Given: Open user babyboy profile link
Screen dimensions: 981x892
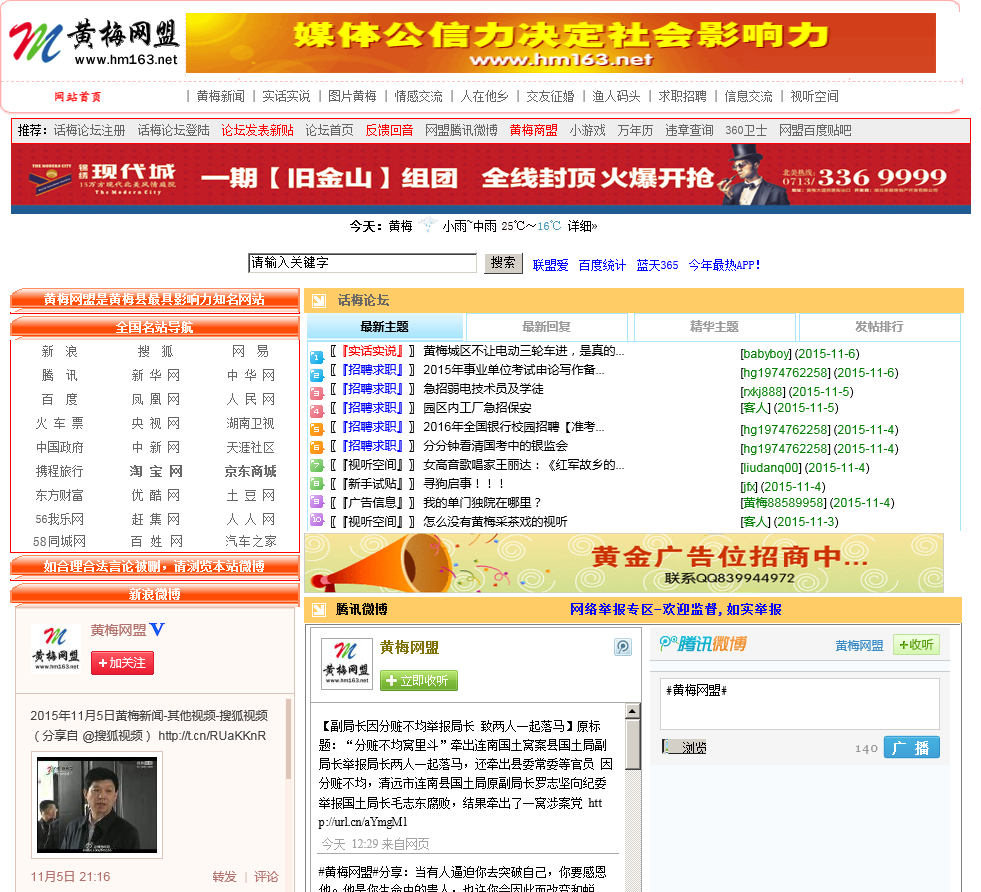Looking at the screenshot, I should pyautogui.click(x=766, y=354).
